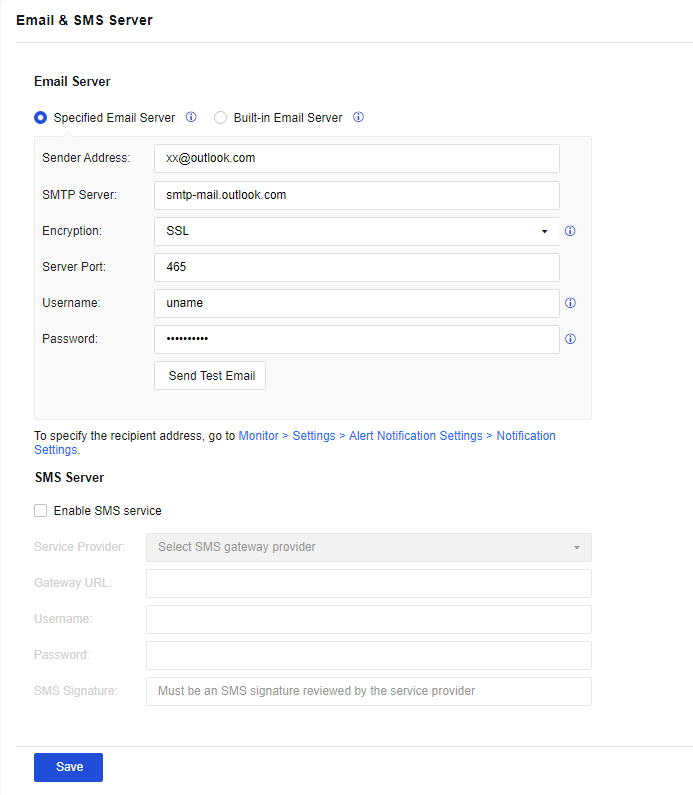Open the Monitor Settings Alert Notification link
693x795 pixels.
[x=396, y=436]
